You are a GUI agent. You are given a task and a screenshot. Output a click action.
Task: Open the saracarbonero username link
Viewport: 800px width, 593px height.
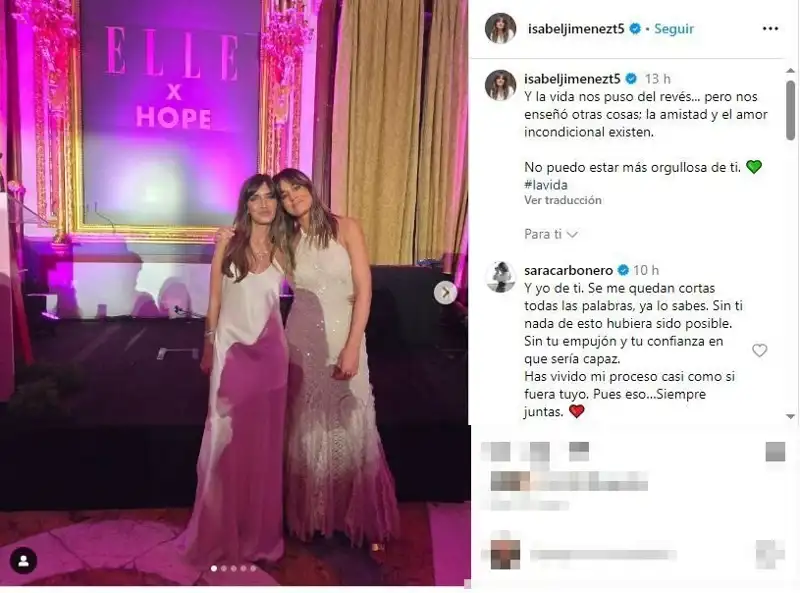point(568,270)
